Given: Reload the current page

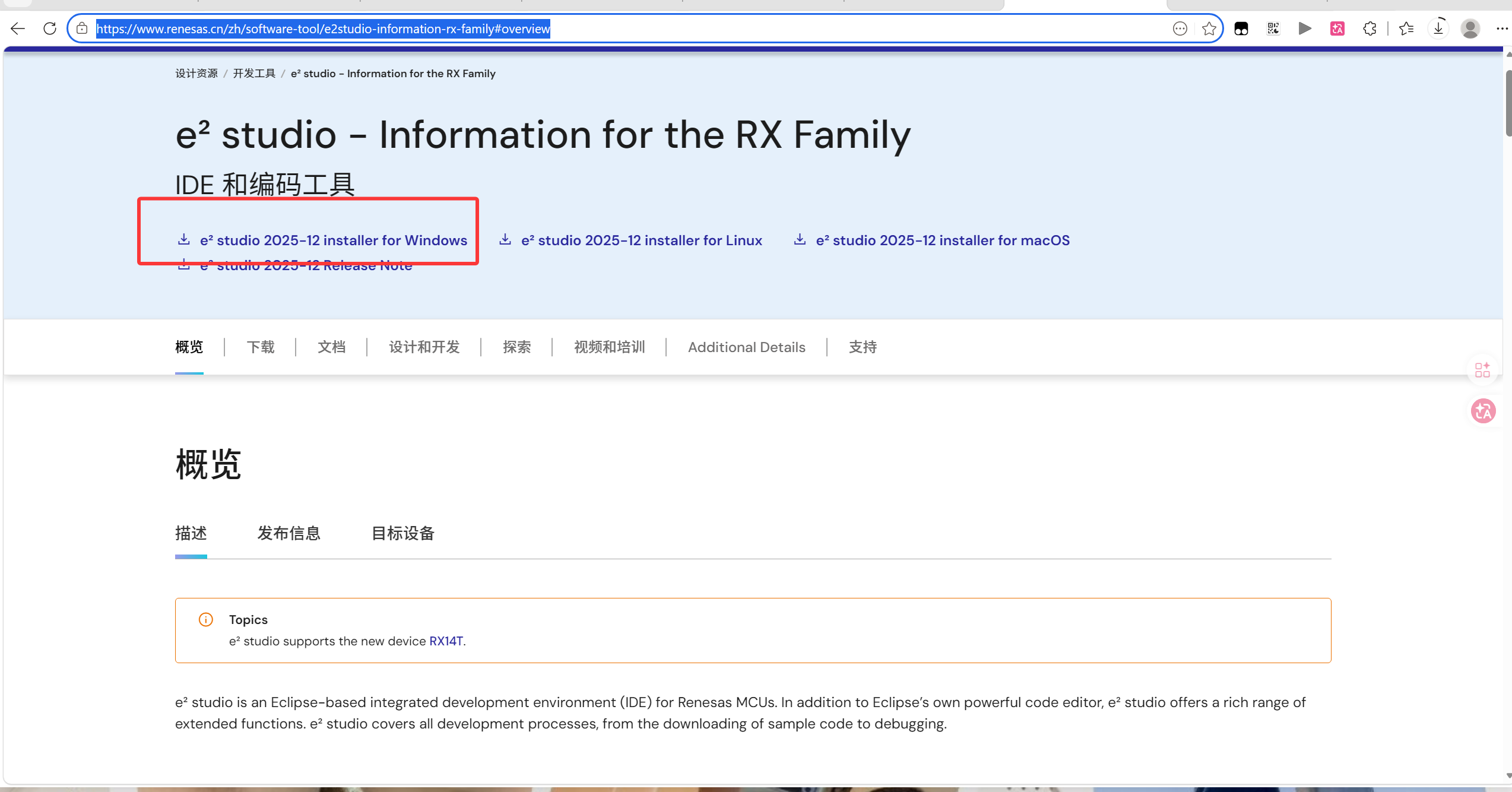Looking at the screenshot, I should click(x=50, y=28).
